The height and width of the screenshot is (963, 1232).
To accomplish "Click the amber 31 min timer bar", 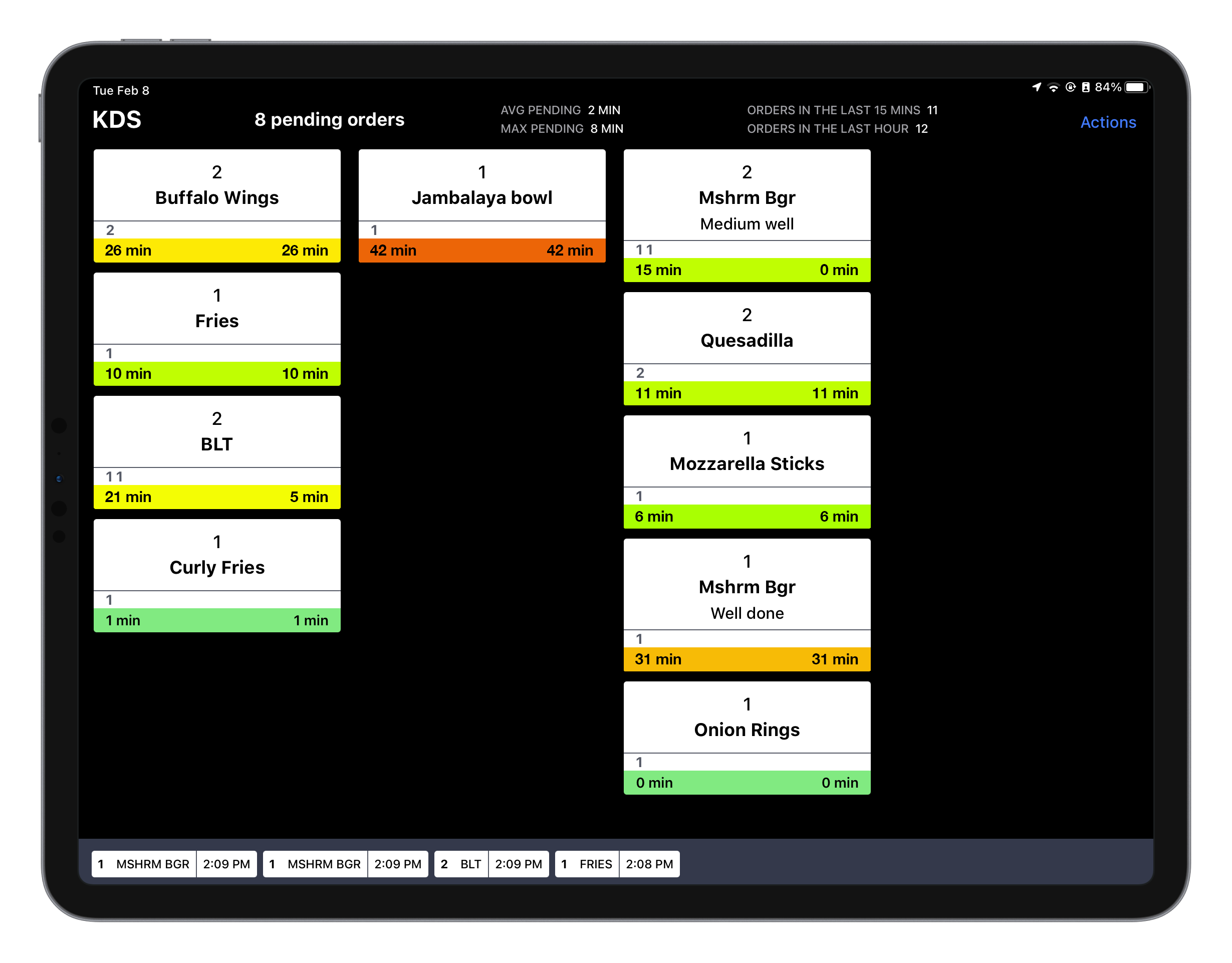I will tap(747, 659).
